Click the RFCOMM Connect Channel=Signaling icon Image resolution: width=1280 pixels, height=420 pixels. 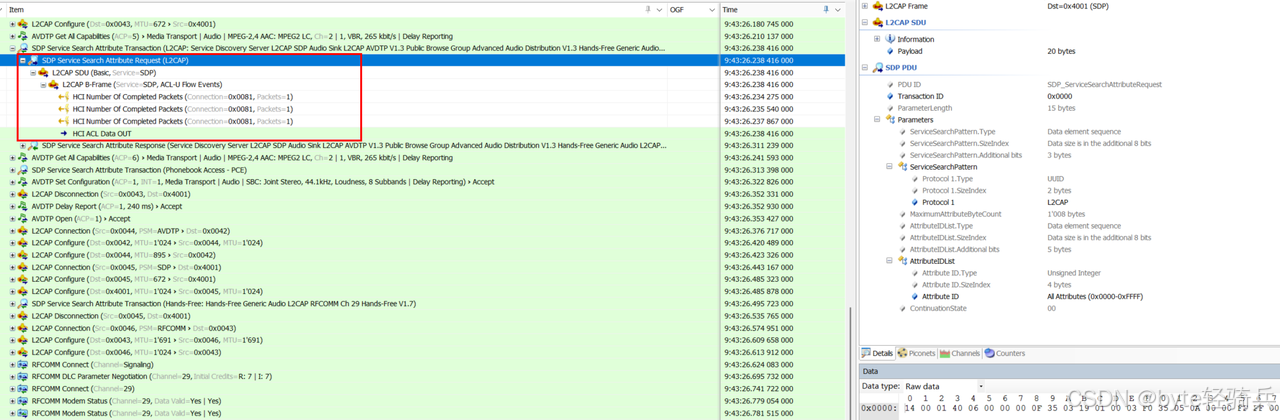23,365
